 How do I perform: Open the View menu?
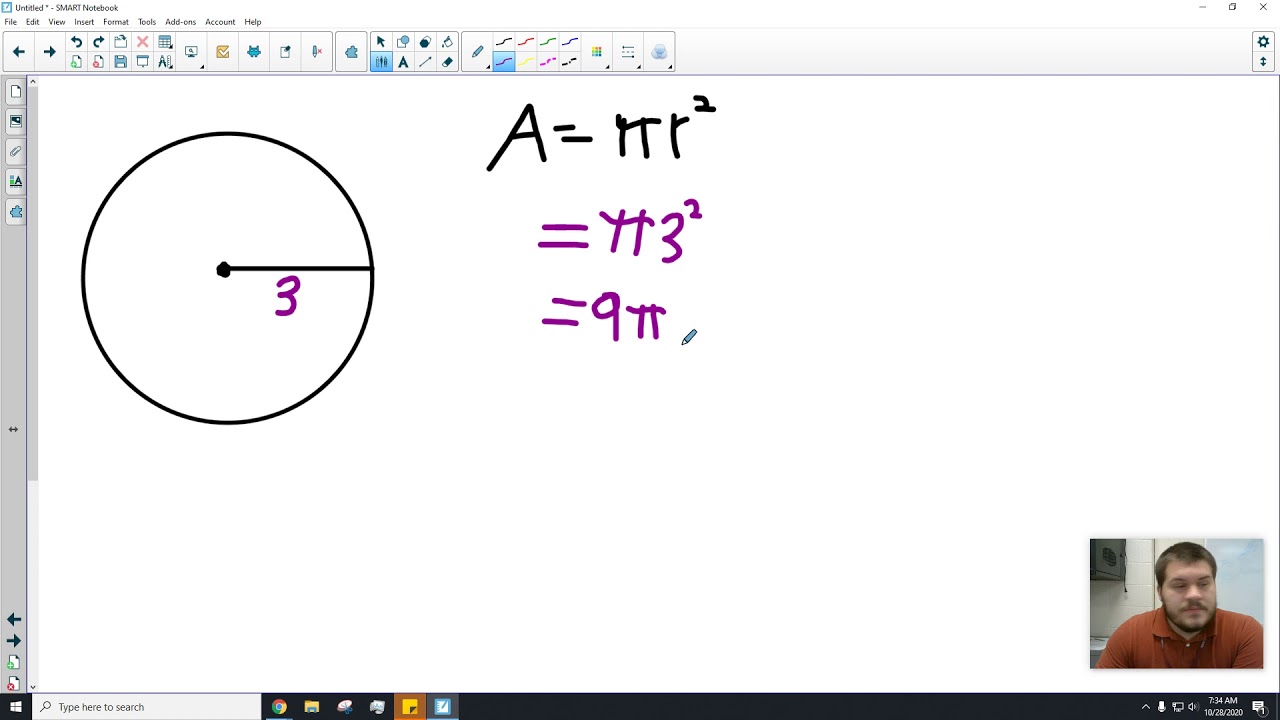57,22
